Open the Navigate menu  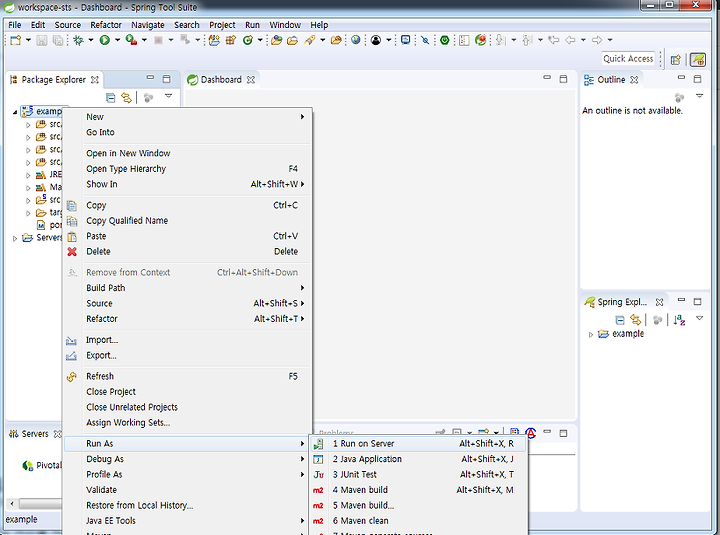(148, 25)
